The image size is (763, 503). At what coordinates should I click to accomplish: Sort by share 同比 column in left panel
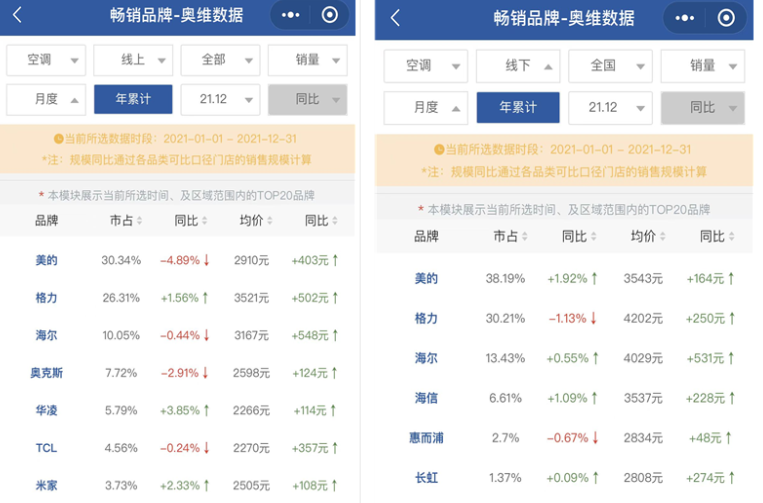(190, 220)
